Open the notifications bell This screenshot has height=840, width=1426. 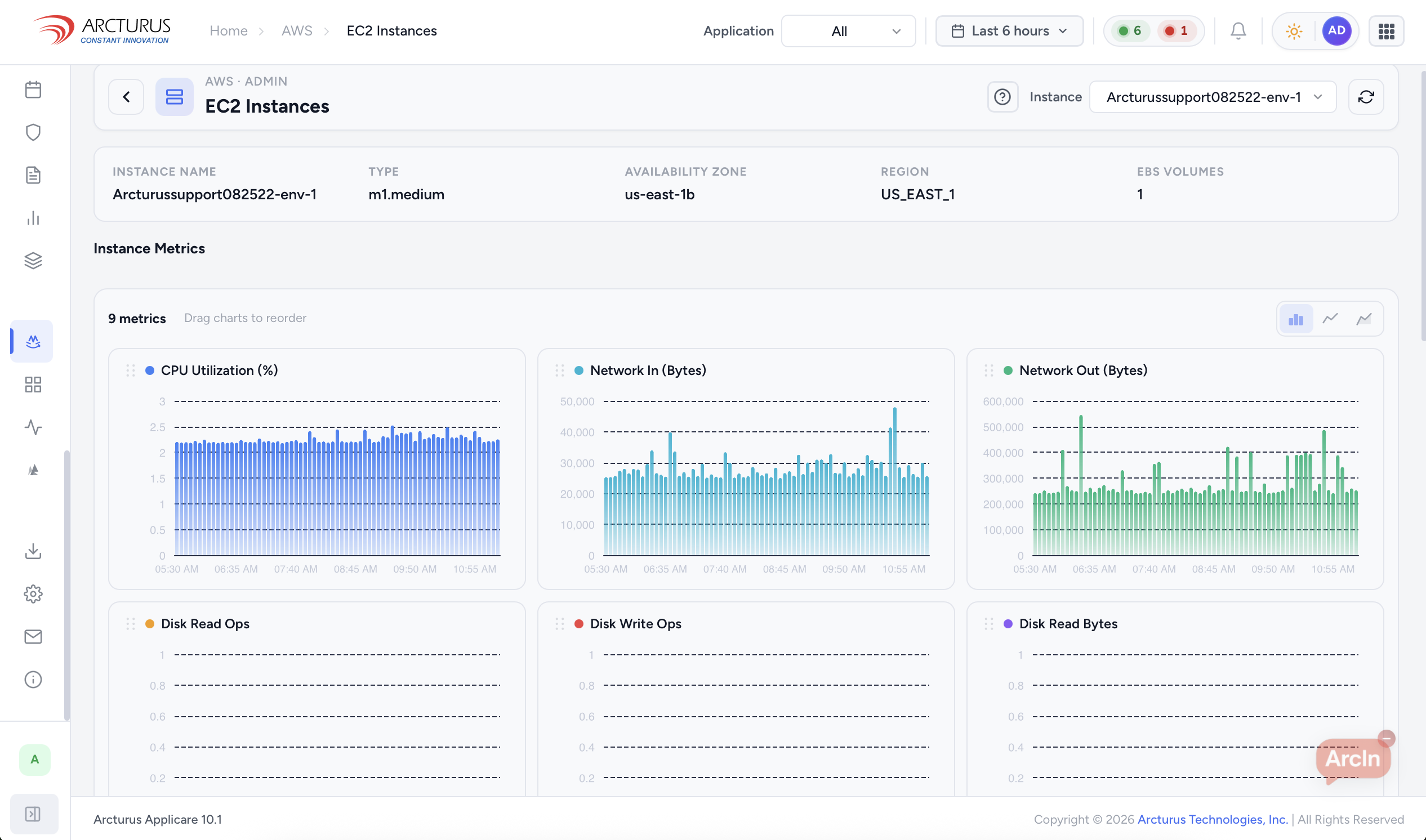tap(1238, 30)
